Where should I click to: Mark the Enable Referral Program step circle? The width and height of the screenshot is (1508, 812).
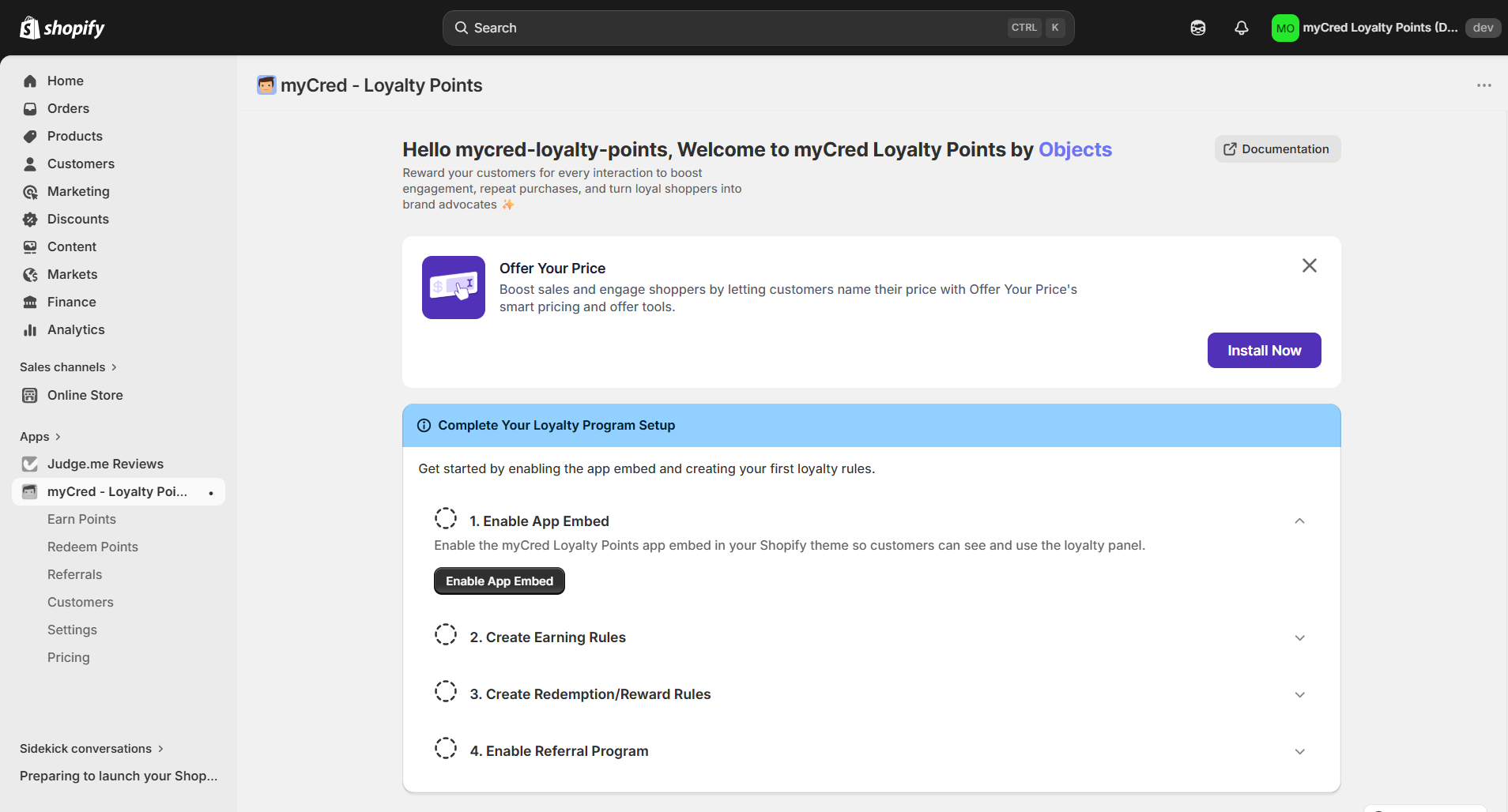(x=446, y=749)
